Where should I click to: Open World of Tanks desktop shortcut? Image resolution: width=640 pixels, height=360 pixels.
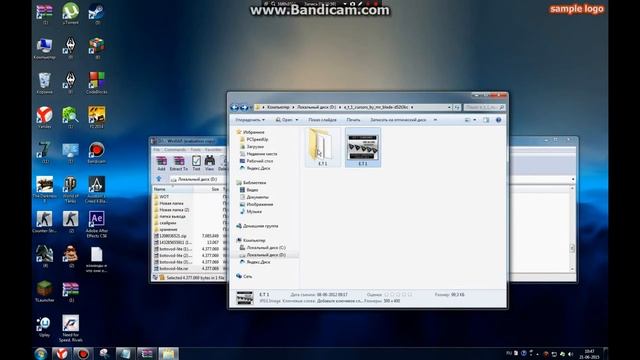[x=71, y=189]
